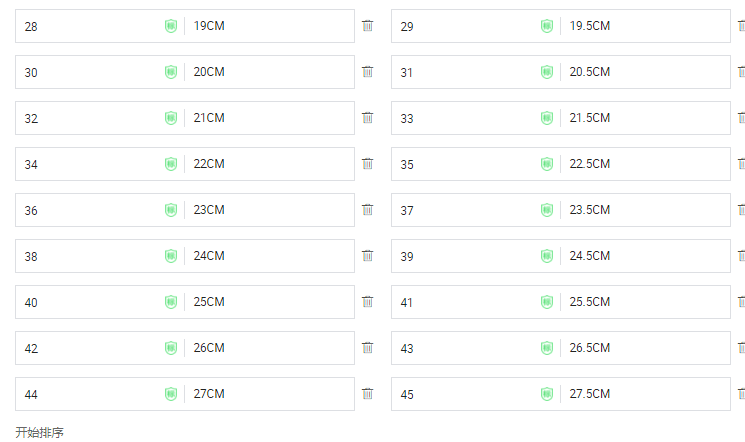Select the size field containing 41

click(465, 302)
